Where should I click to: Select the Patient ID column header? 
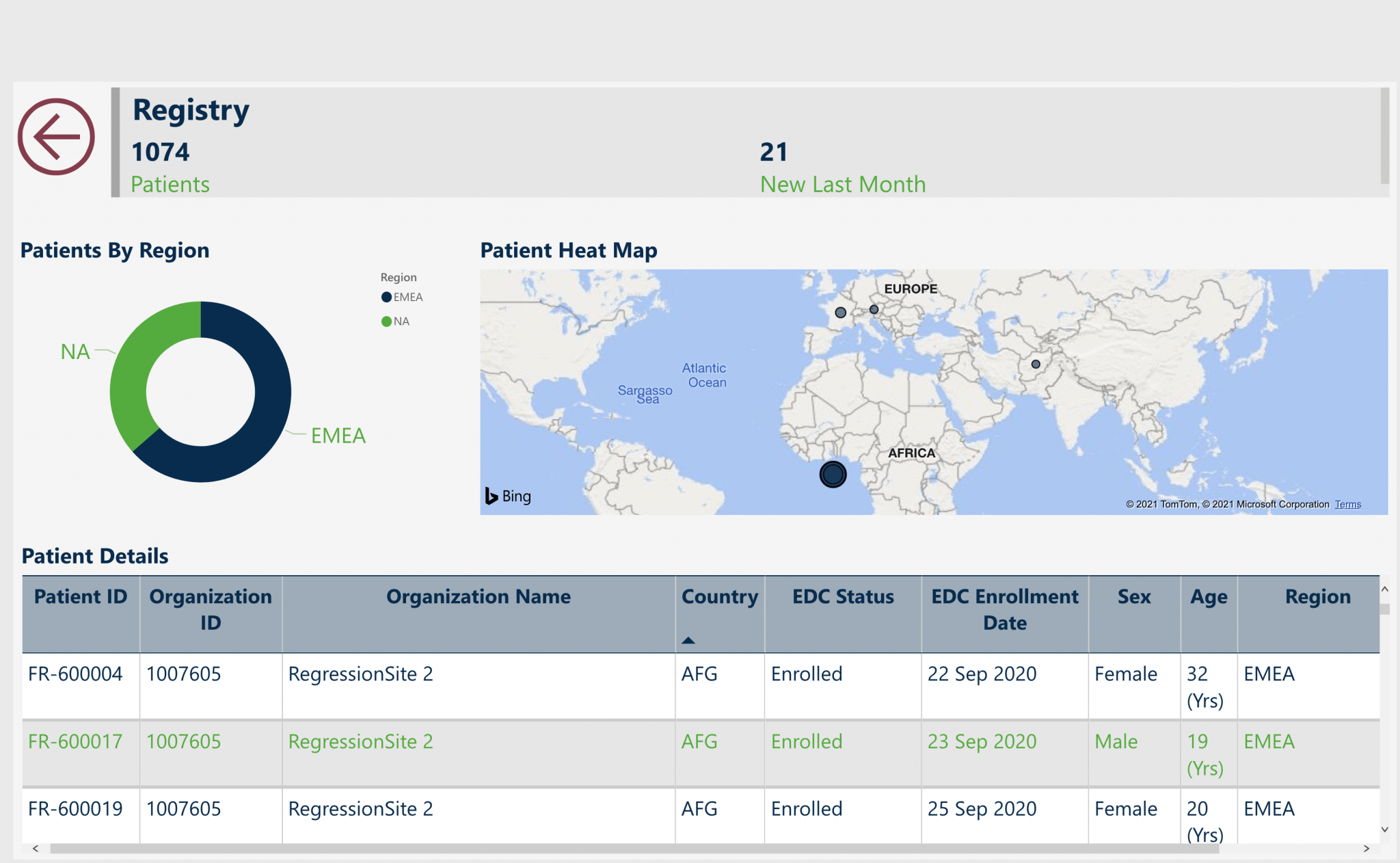[x=79, y=596]
